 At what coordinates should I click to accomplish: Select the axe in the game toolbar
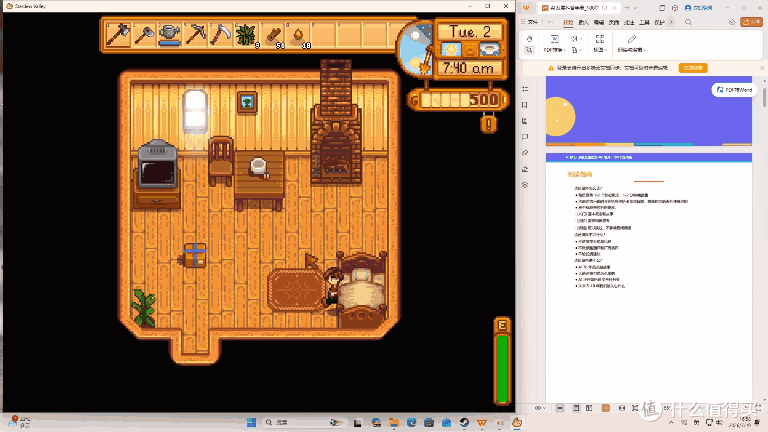118,35
